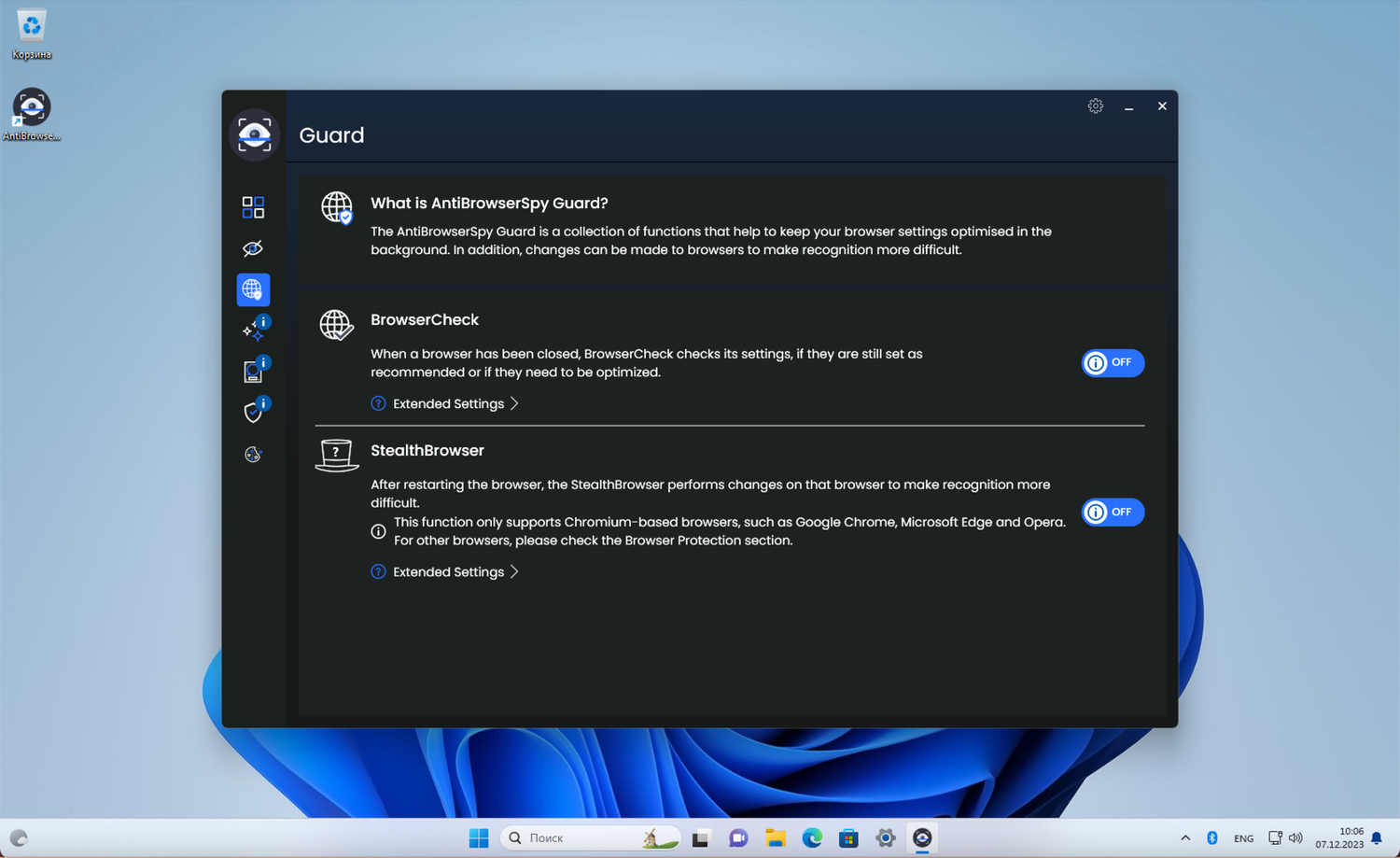Click the 'StealthBrowser' heading
The height and width of the screenshot is (858, 1400).
427,450
